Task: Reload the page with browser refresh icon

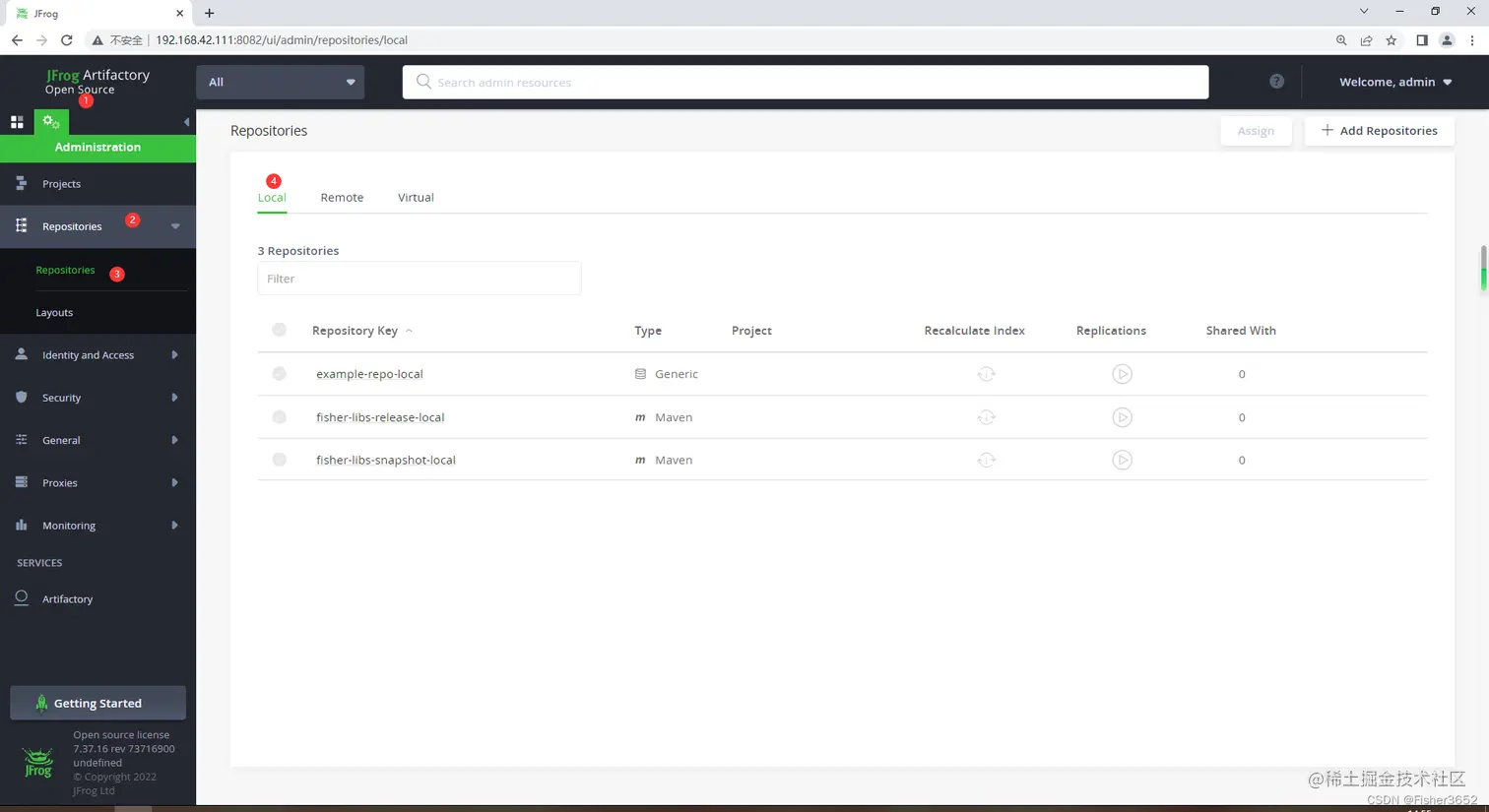Action: pyautogui.click(x=67, y=40)
